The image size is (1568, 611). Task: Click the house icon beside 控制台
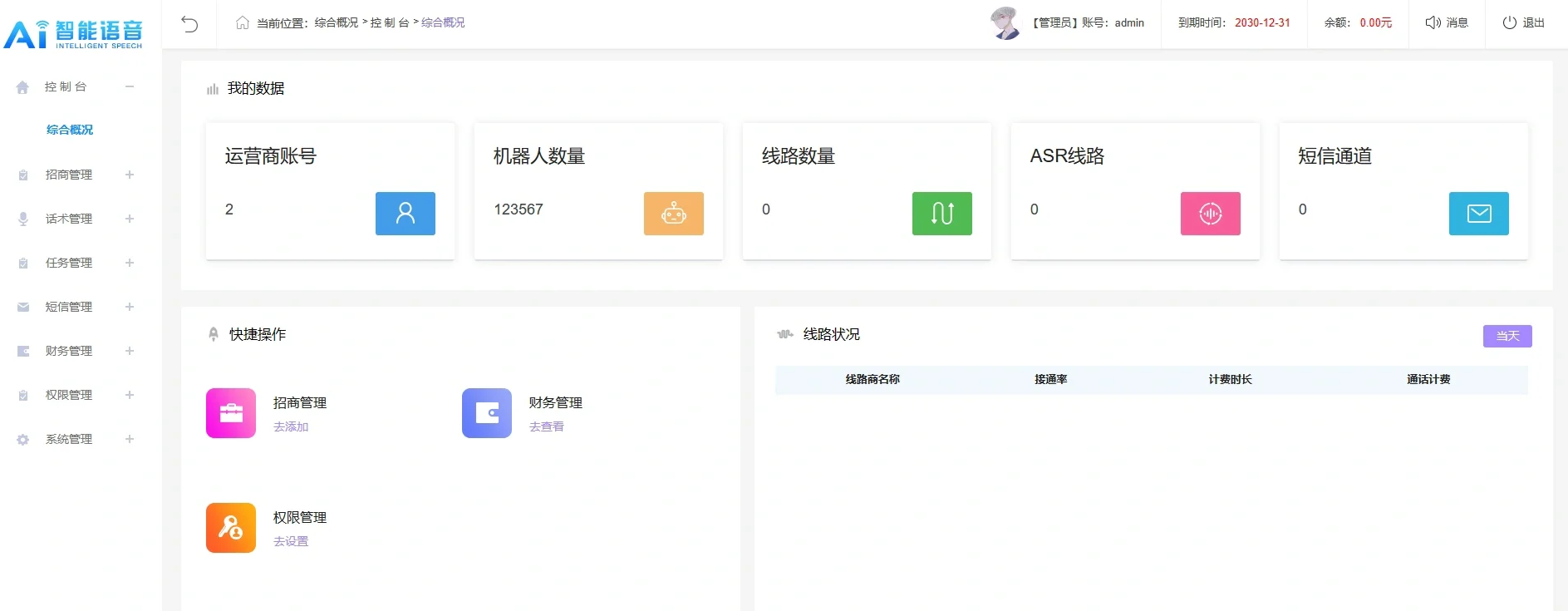coord(22,87)
